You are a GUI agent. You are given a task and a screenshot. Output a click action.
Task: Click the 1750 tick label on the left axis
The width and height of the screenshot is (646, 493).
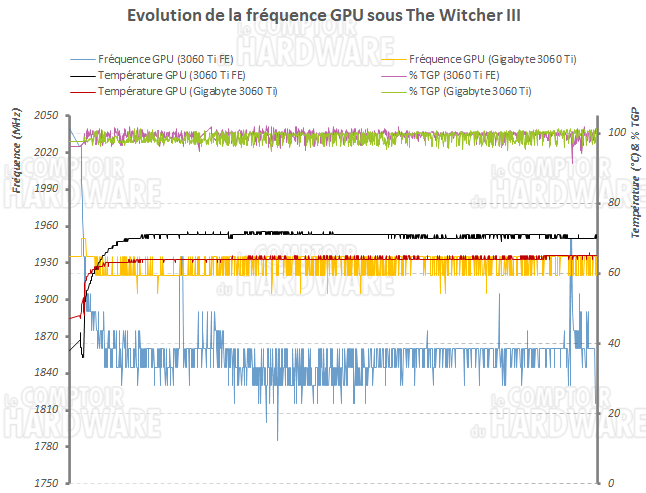click(47, 483)
